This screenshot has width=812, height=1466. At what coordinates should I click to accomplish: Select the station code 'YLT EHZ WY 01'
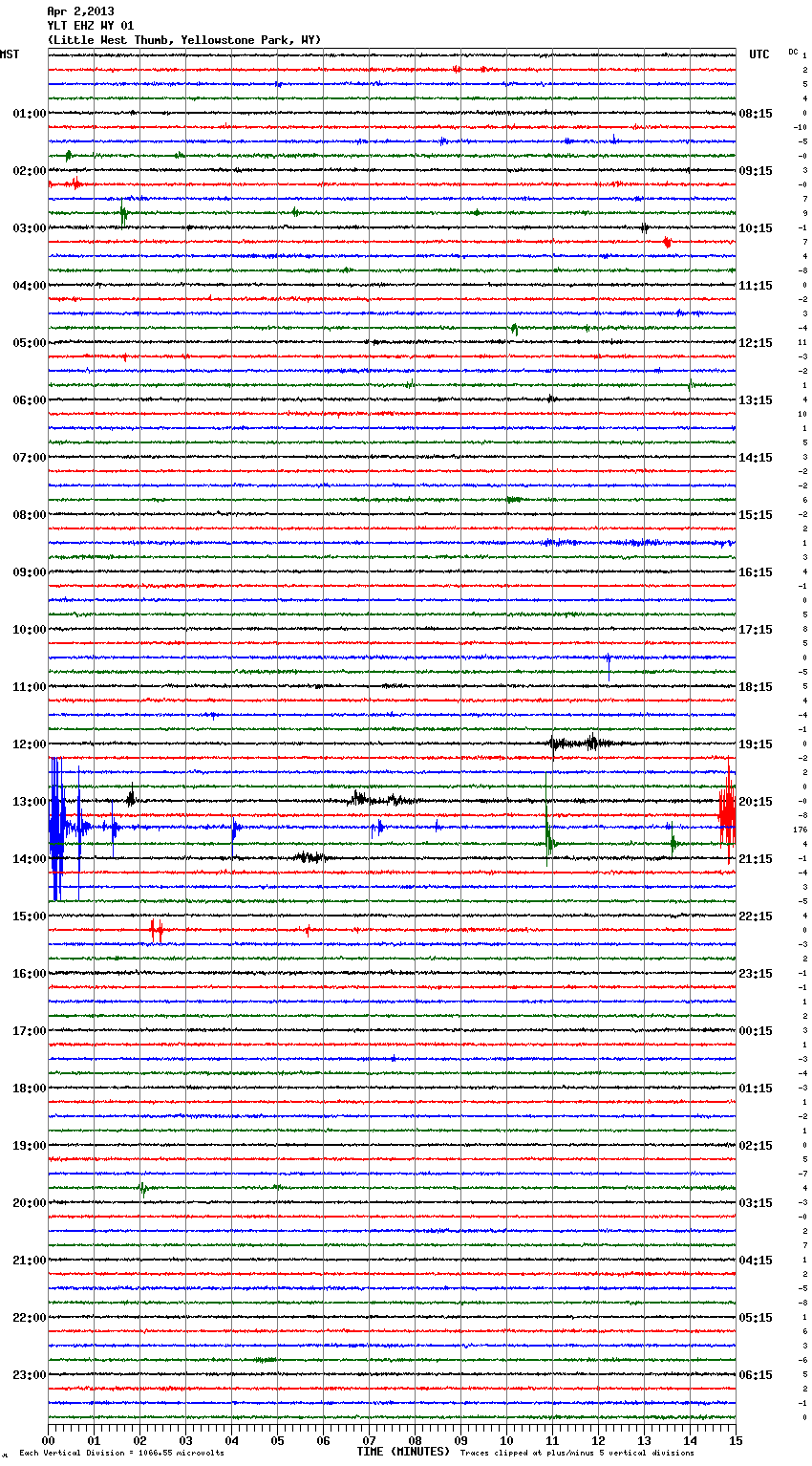[x=91, y=26]
